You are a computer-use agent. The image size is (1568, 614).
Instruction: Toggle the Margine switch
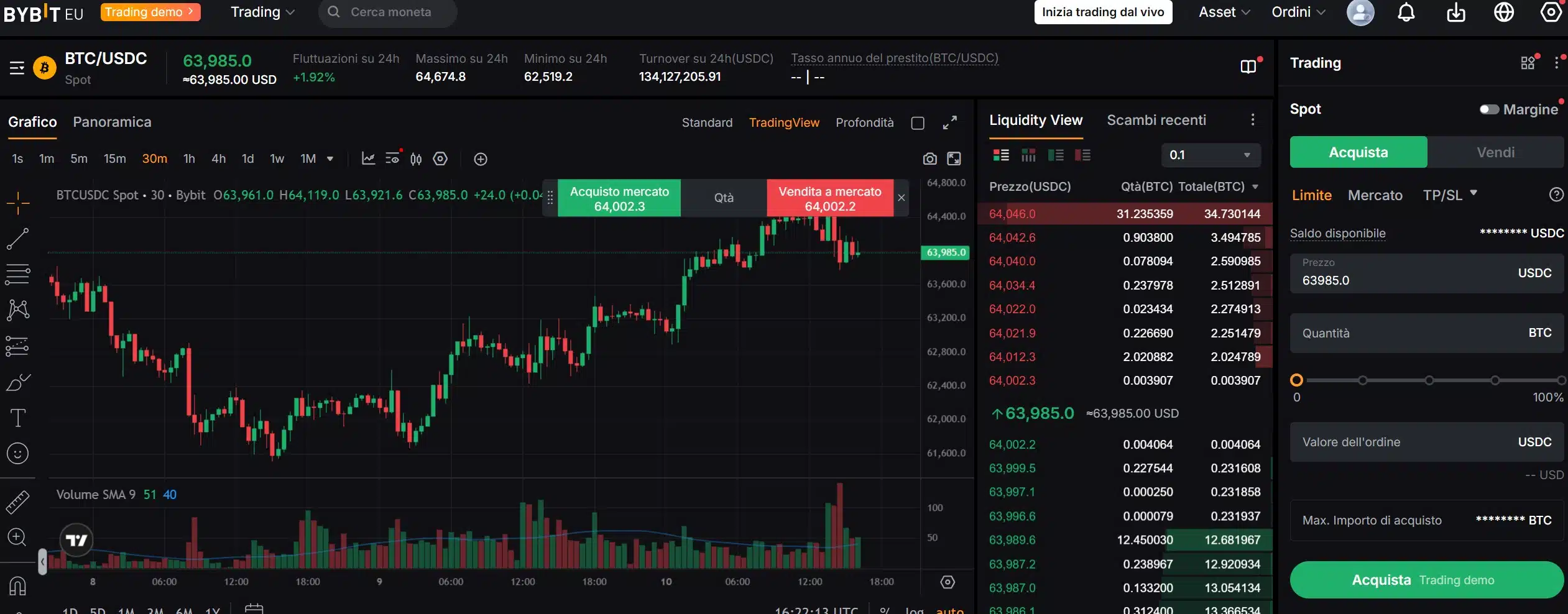(1489, 109)
